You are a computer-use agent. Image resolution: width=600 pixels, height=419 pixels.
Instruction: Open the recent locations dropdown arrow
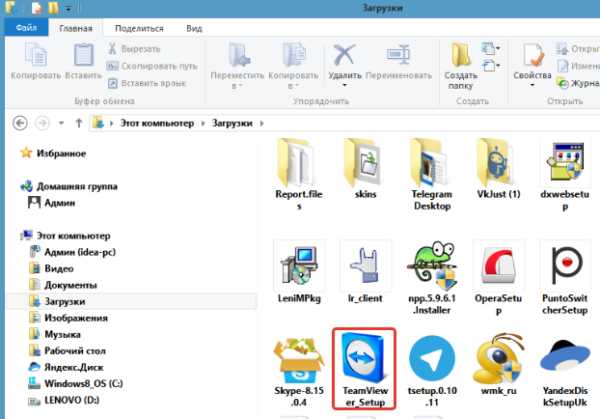(61, 123)
